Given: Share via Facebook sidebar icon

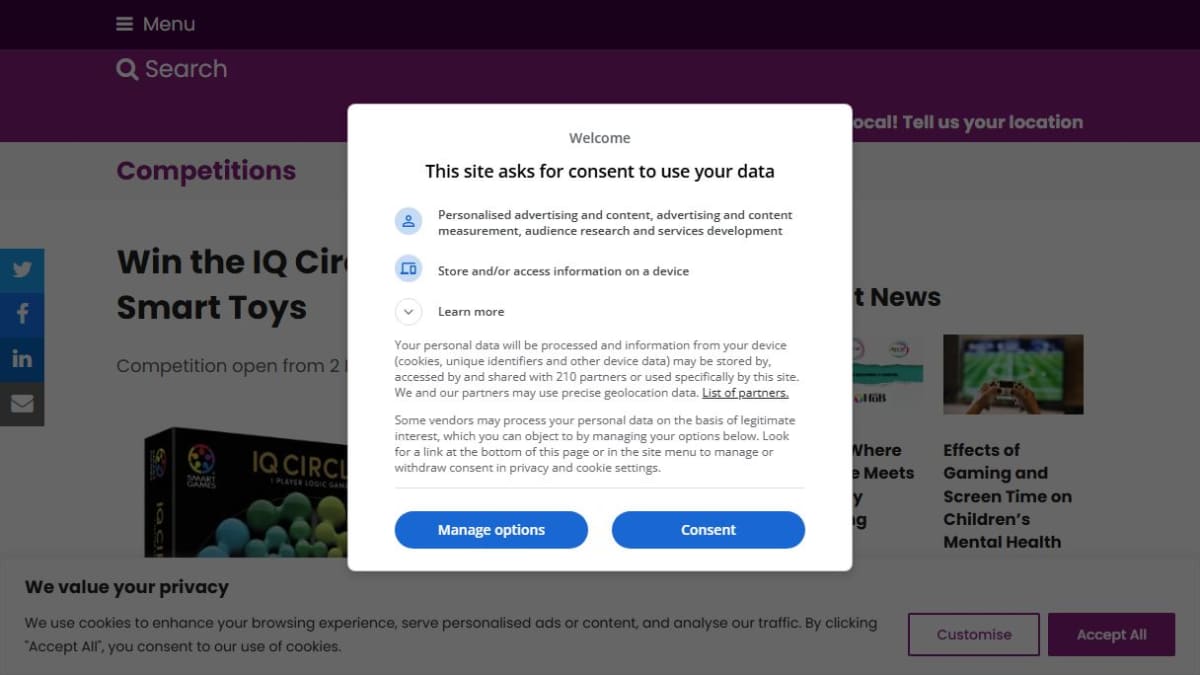Looking at the screenshot, I should pos(22,314).
